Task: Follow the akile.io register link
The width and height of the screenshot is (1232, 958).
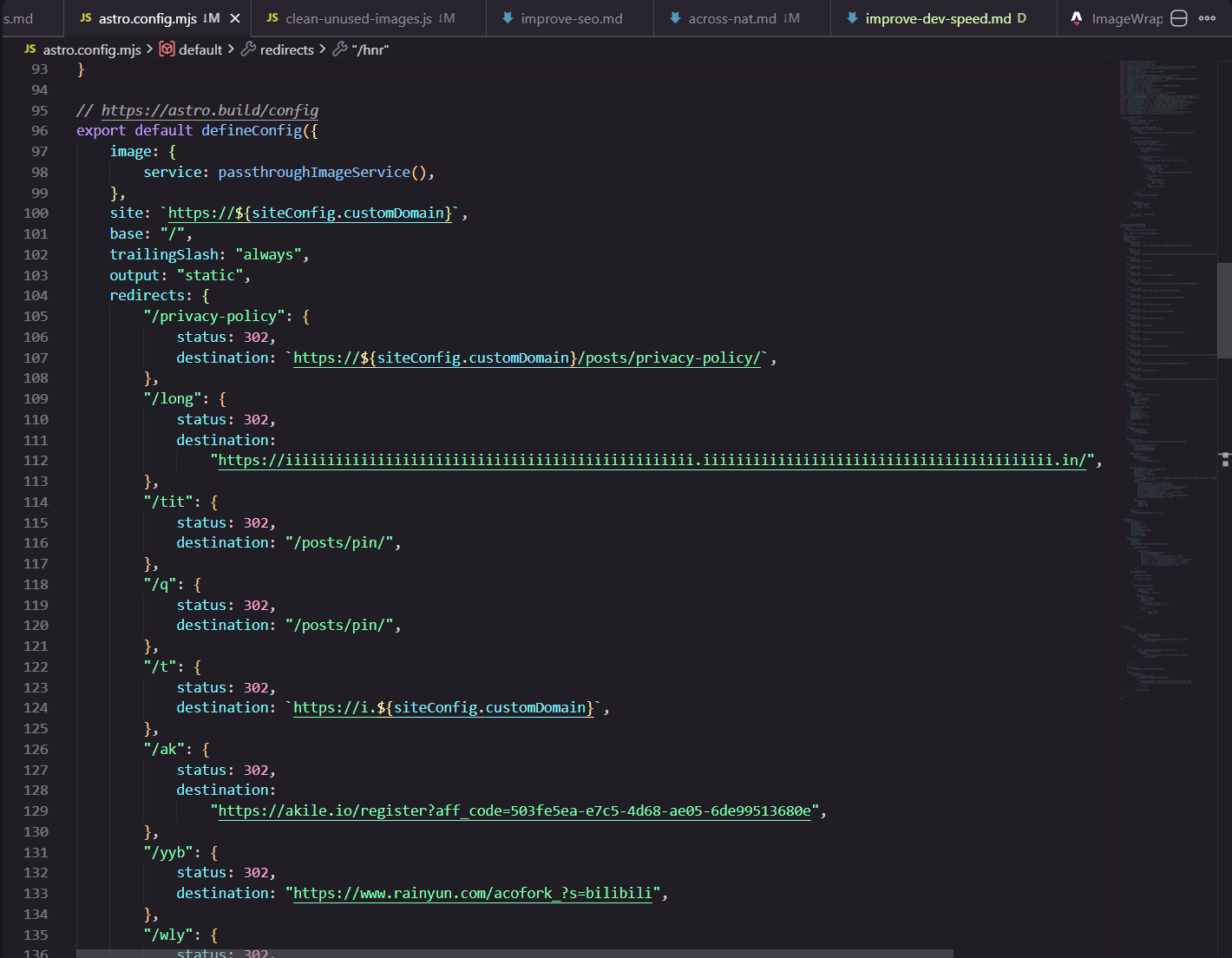Action: 514,810
